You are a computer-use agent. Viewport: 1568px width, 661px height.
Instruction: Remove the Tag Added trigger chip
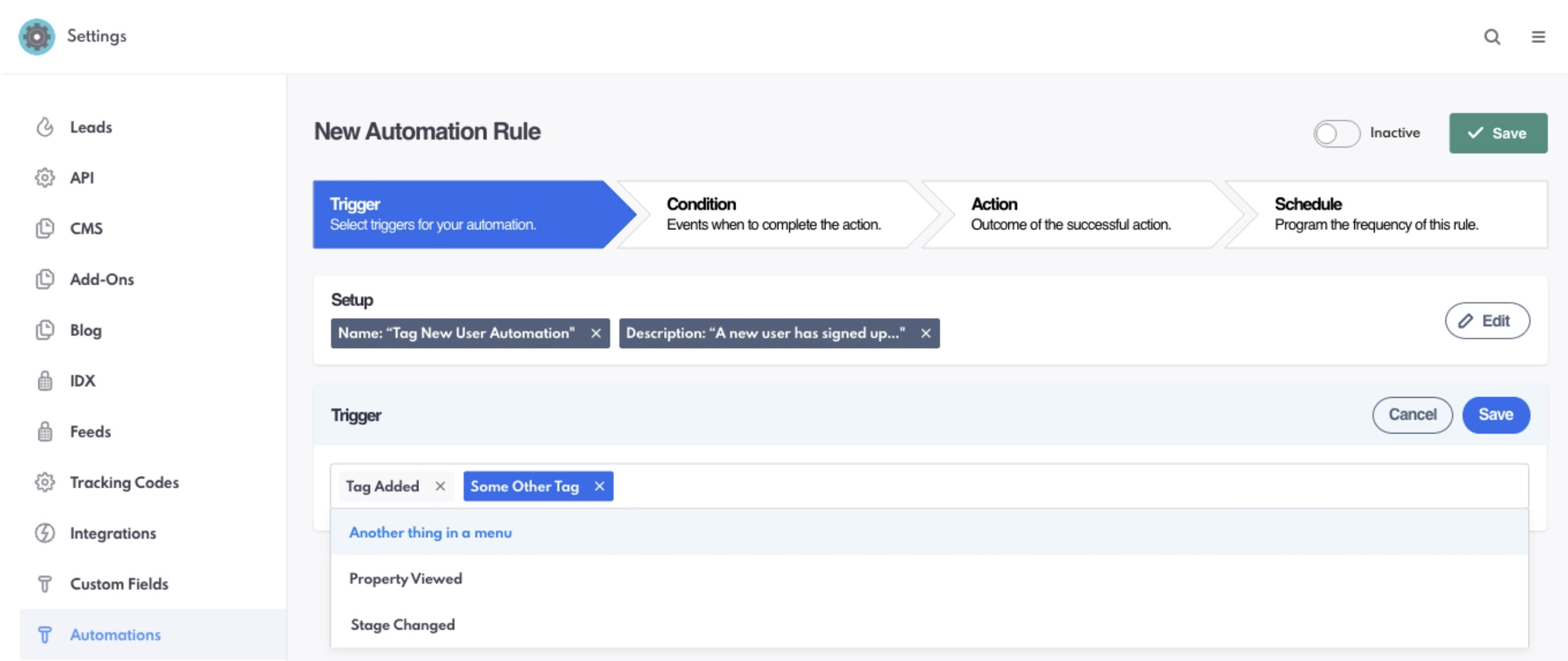440,486
